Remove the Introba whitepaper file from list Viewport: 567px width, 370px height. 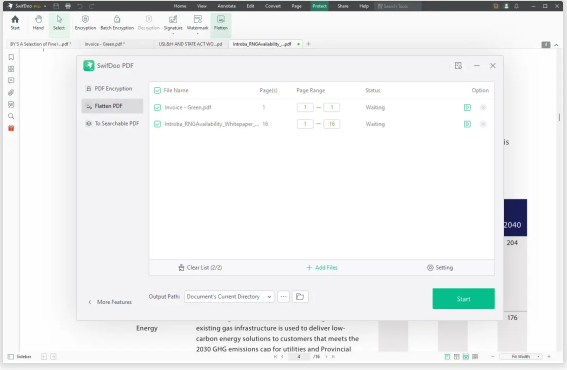tap(483, 124)
